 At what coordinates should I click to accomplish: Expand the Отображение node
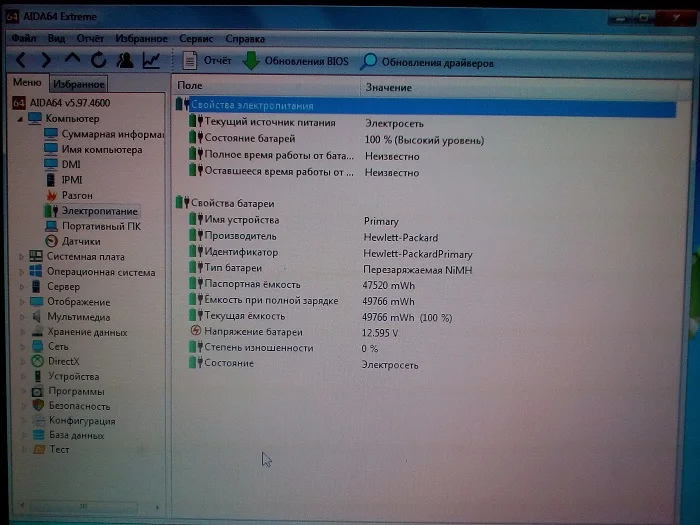tap(21, 302)
